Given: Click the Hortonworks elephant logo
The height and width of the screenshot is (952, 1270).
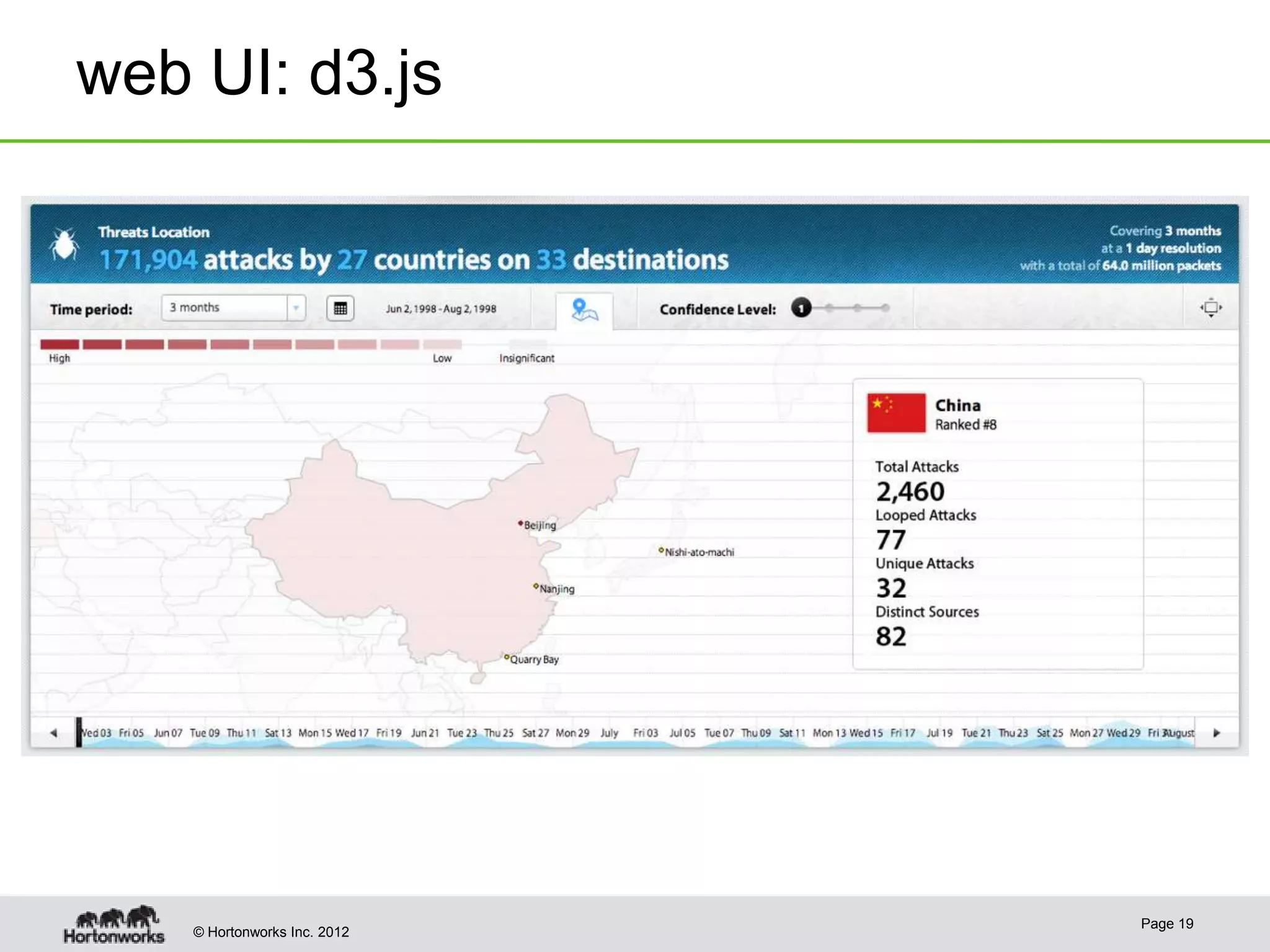Looking at the screenshot, I should click(115, 924).
